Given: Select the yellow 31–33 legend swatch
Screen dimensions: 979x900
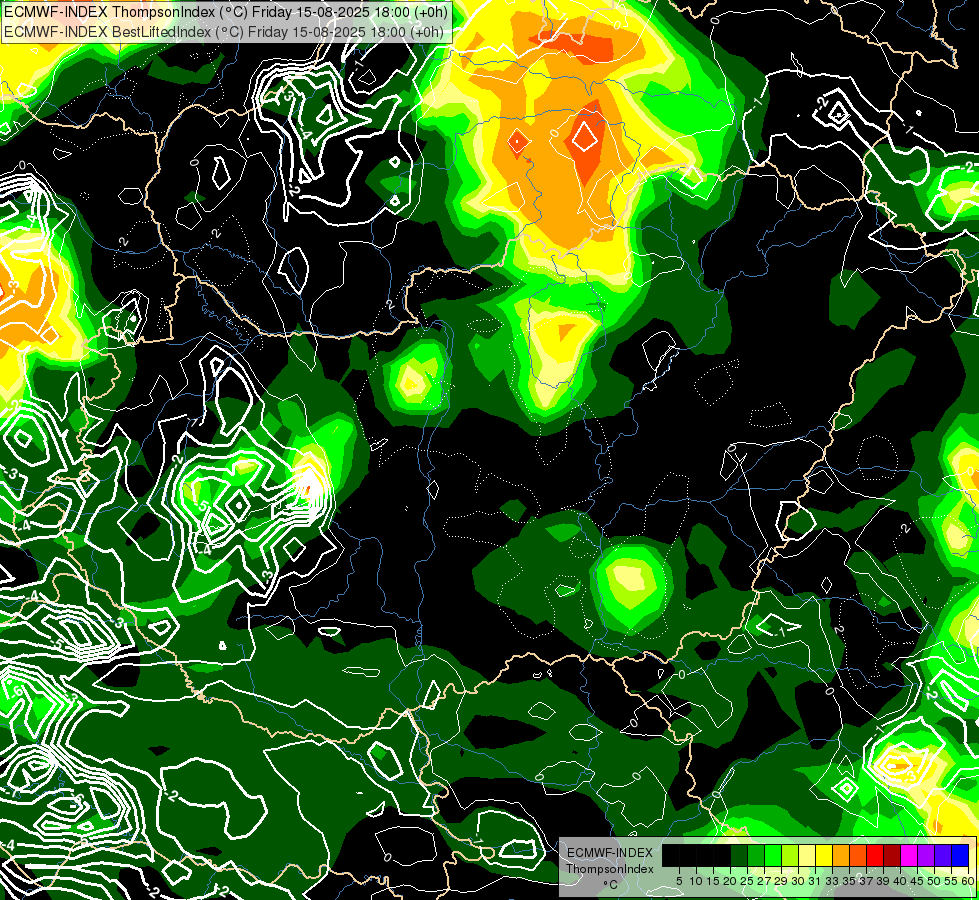Looking at the screenshot, I should 824,855.
